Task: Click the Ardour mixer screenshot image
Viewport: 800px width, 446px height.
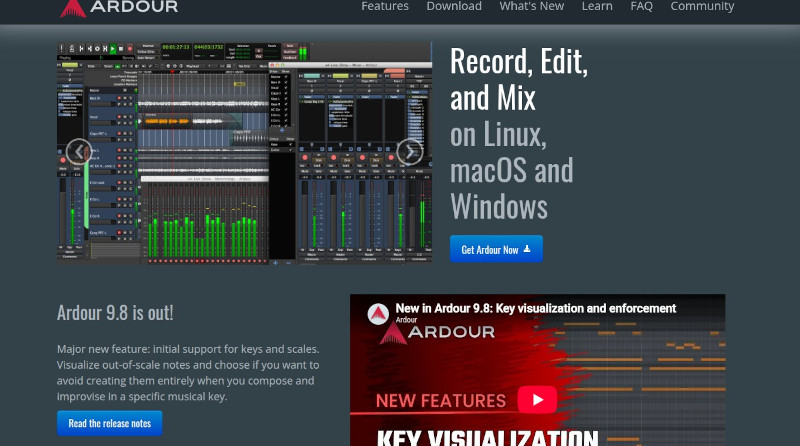Action: [x=244, y=153]
